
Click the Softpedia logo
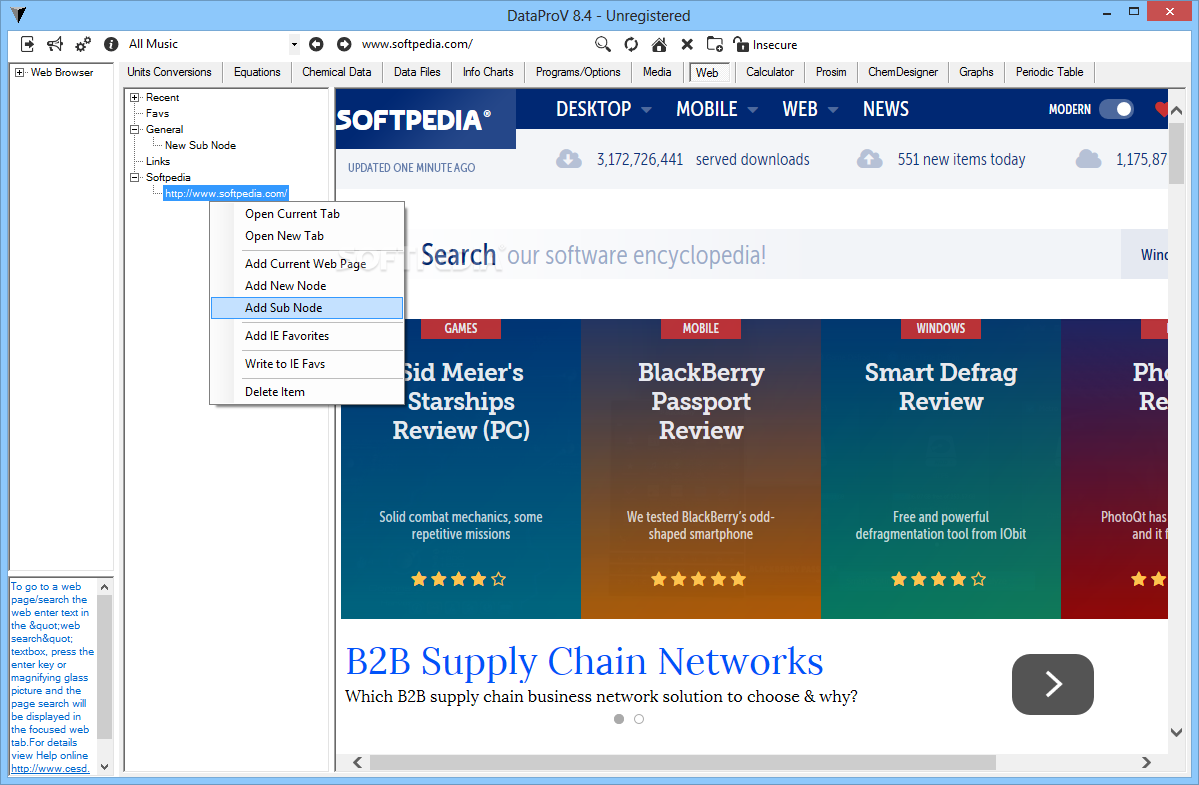[414, 120]
